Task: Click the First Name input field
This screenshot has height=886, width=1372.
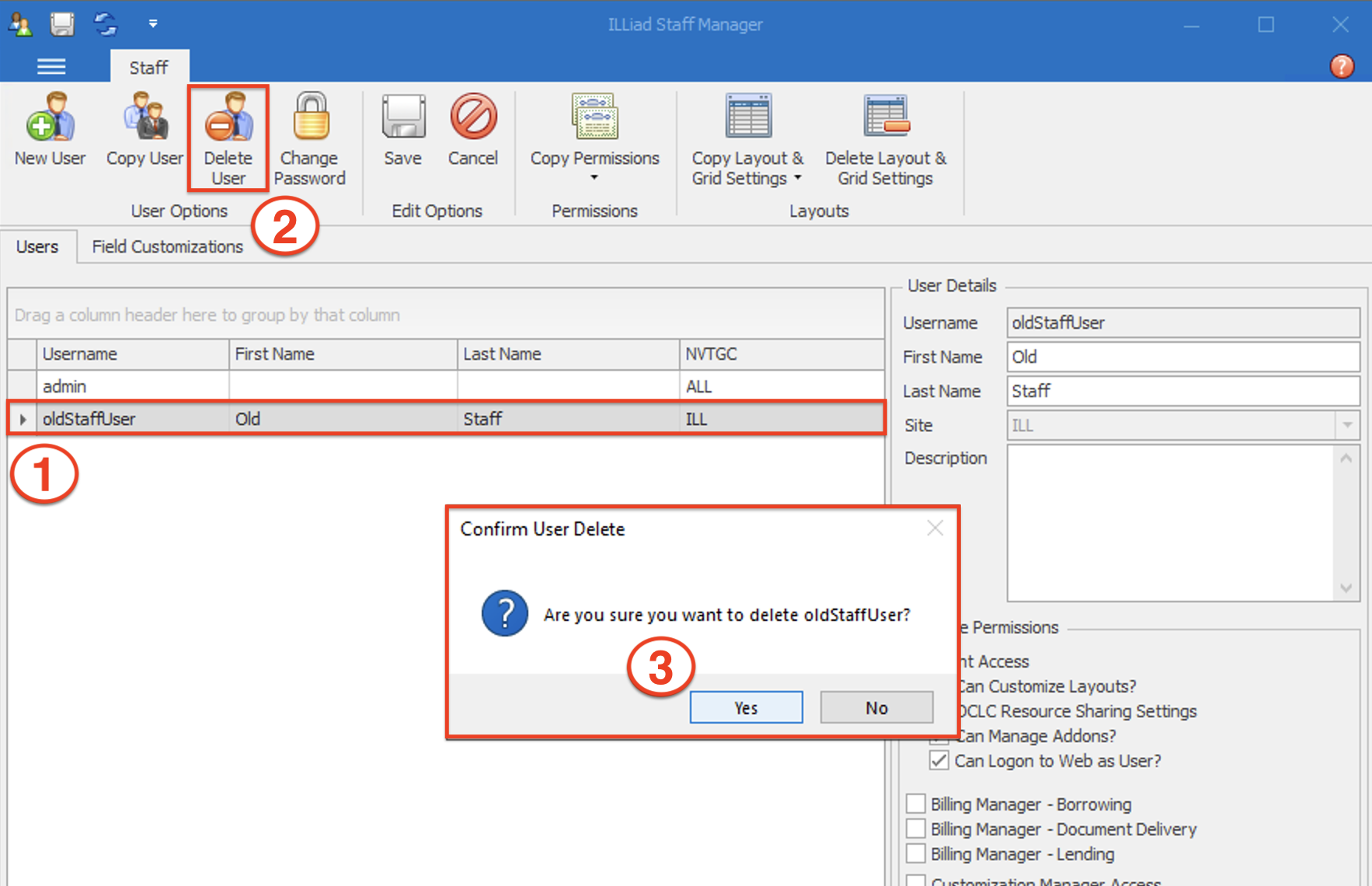Action: click(1182, 357)
